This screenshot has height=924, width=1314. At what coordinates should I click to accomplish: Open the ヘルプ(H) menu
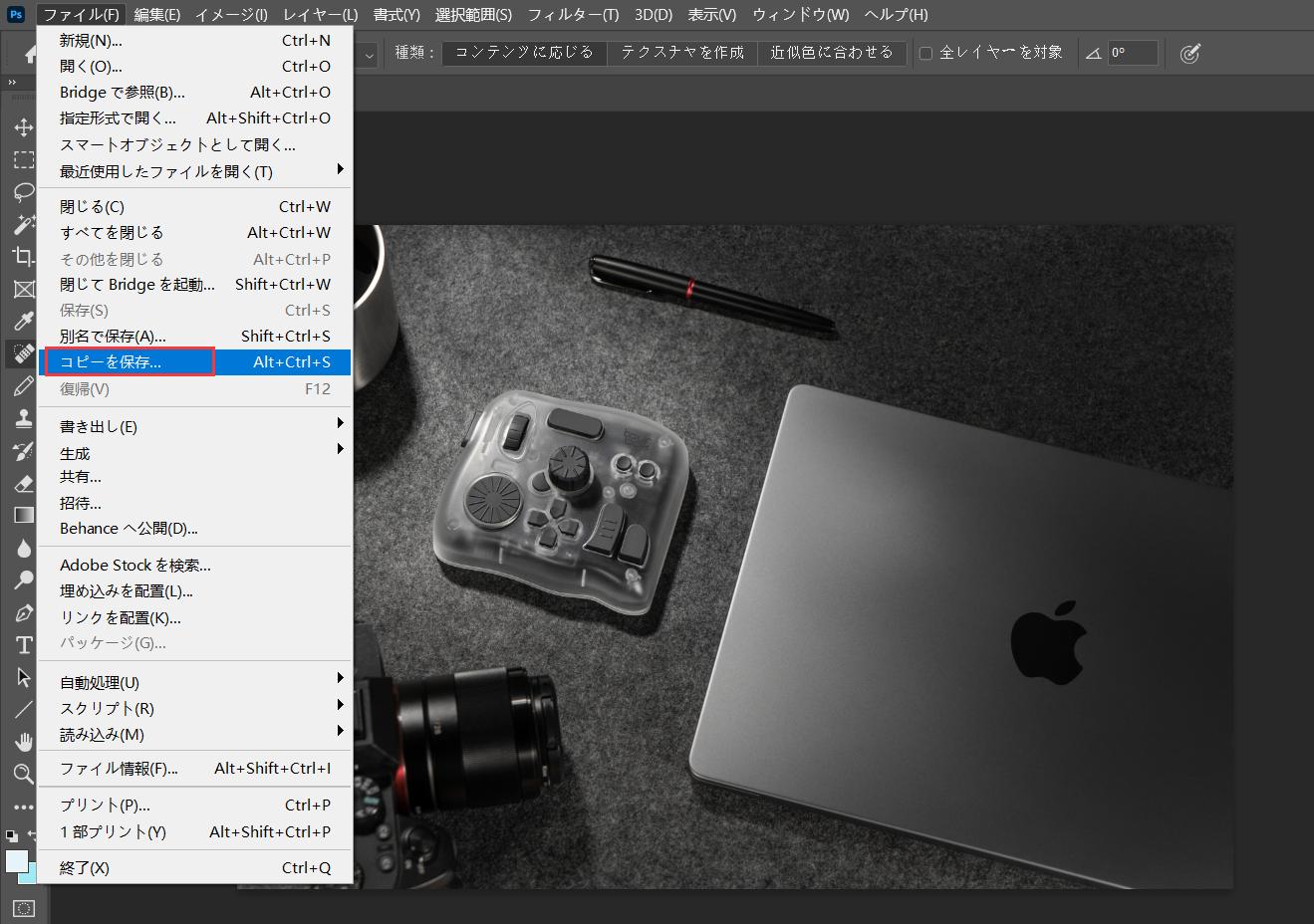(x=896, y=14)
